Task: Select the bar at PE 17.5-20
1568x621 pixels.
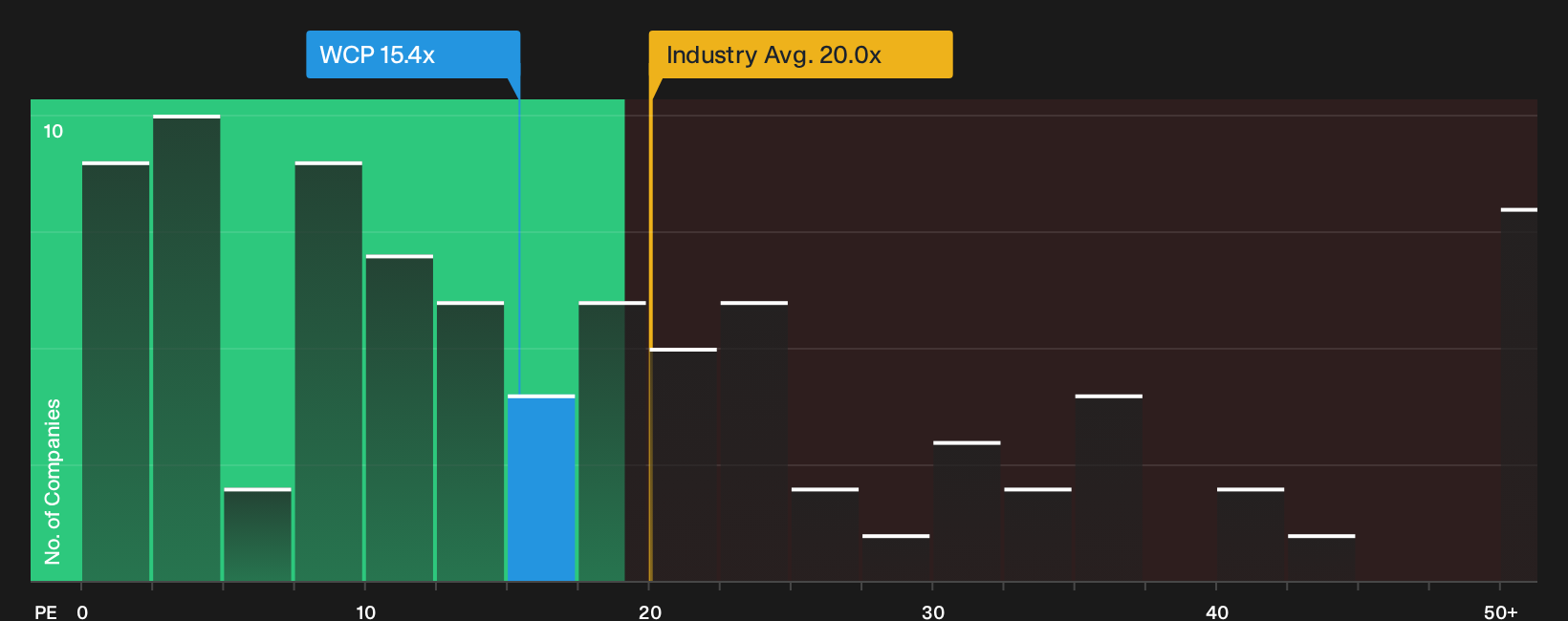Action: point(612,441)
